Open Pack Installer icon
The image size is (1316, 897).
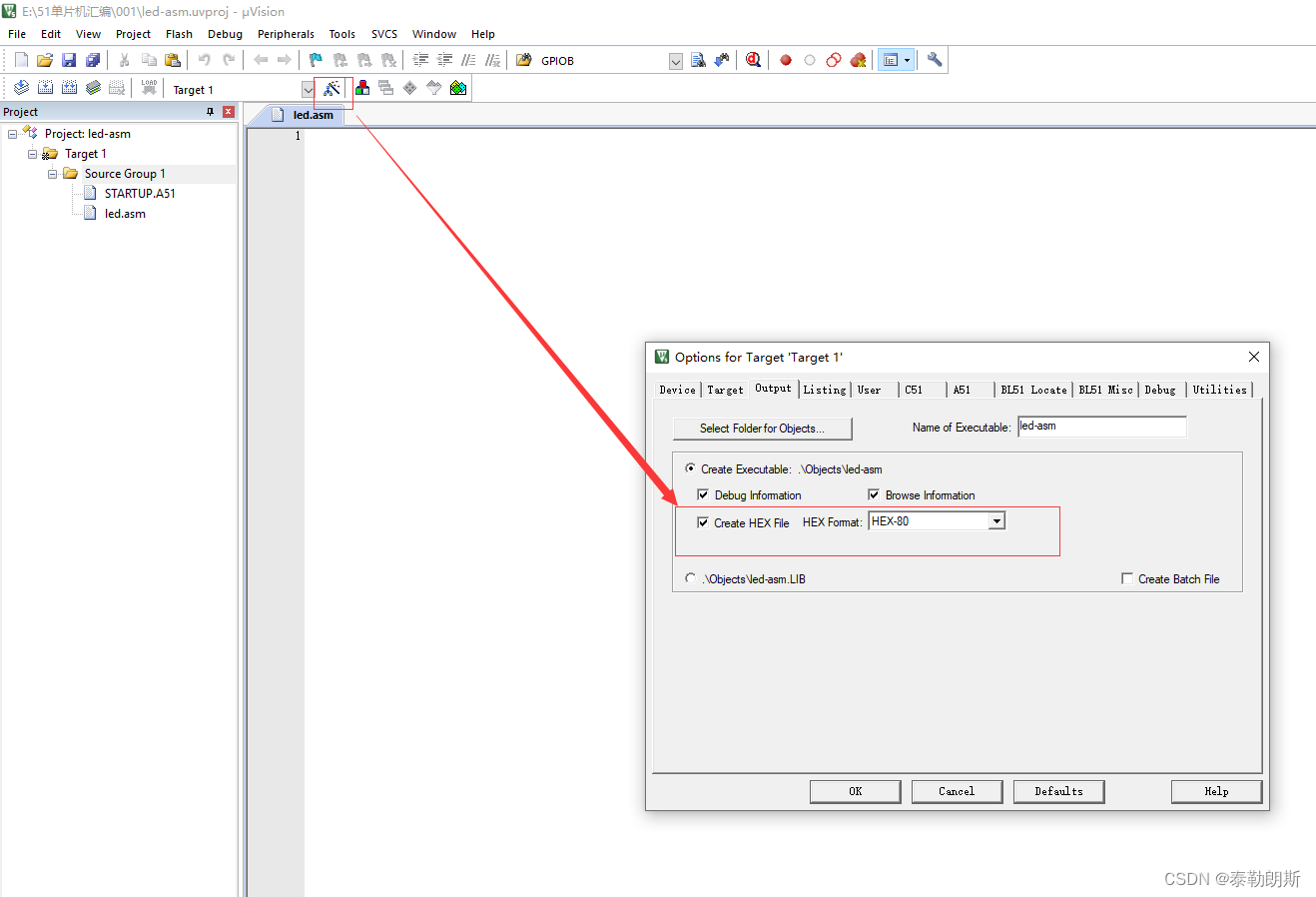[458, 88]
